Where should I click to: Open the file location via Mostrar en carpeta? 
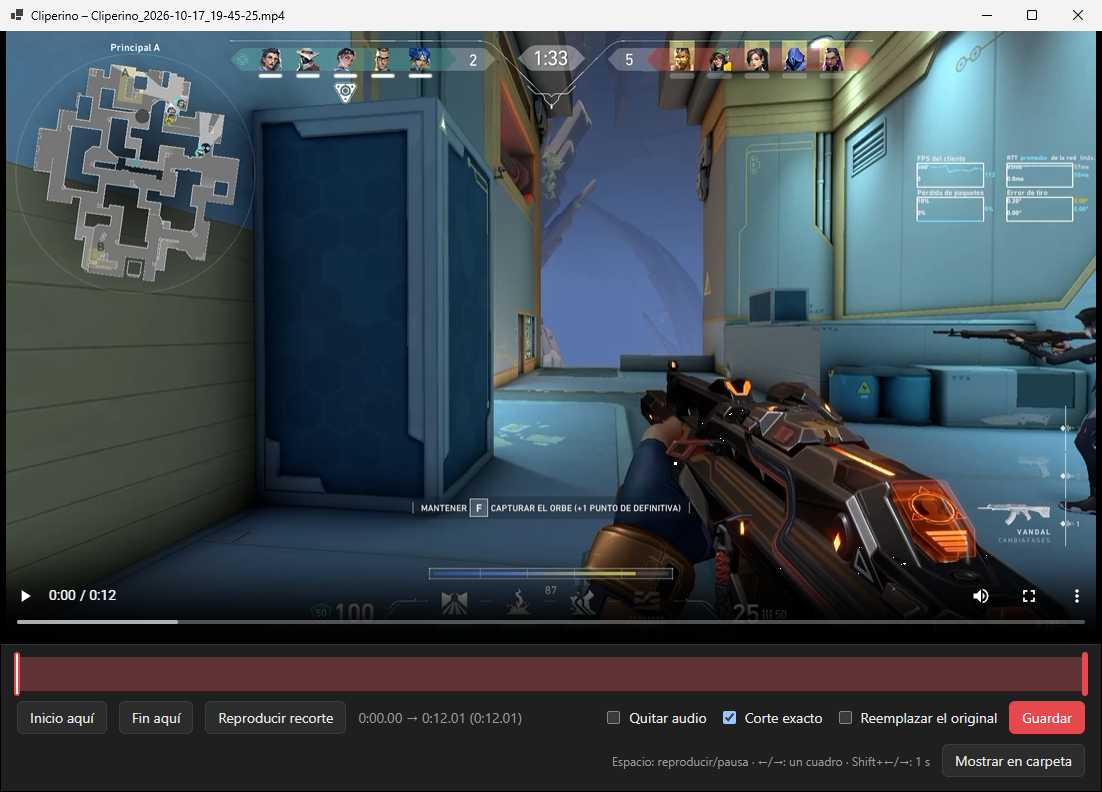[1013, 761]
